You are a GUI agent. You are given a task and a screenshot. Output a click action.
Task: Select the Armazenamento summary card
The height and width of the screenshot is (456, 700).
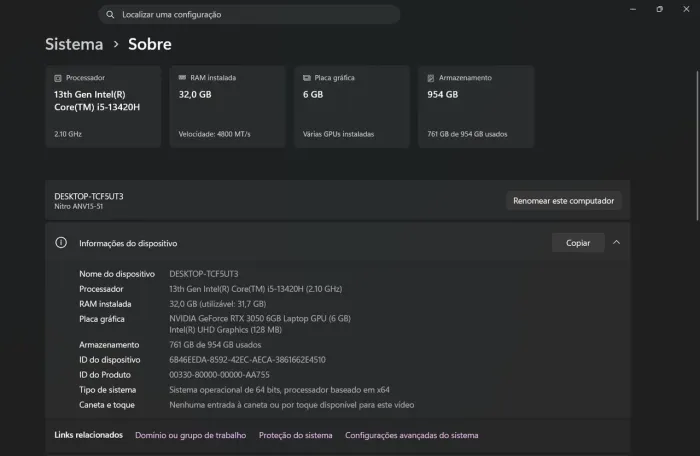coord(476,107)
